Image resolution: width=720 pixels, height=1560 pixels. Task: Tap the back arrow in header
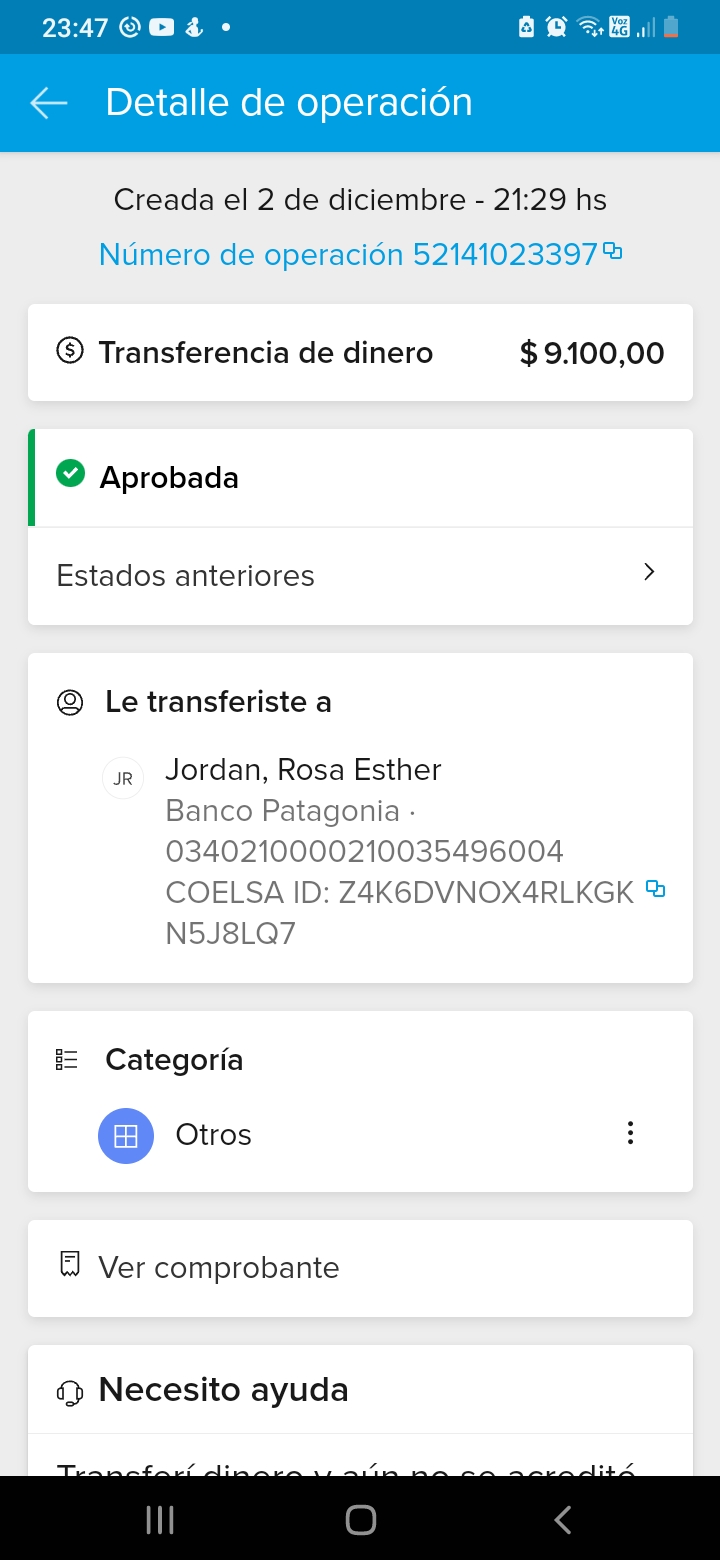tap(48, 103)
